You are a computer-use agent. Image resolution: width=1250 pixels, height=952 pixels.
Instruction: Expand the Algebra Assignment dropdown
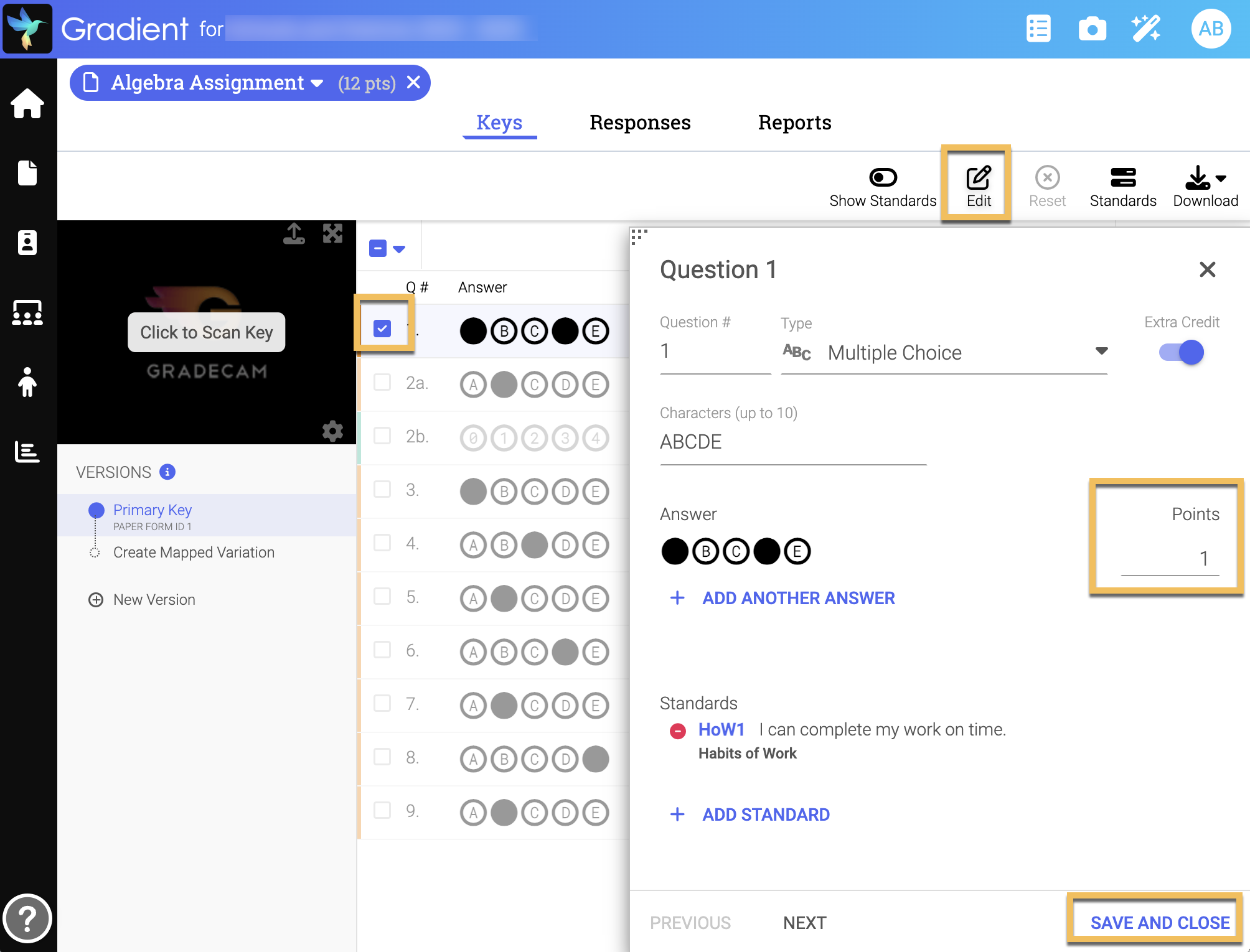317,83
